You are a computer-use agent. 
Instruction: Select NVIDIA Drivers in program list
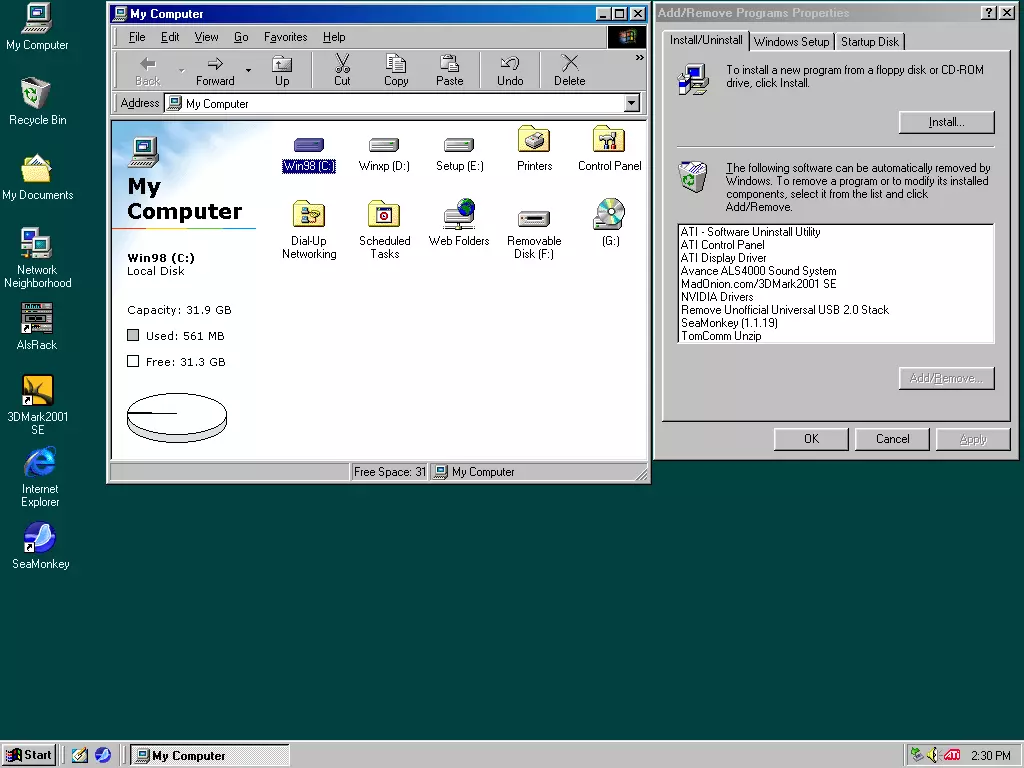pyautogui.click(x=836, y=297)
